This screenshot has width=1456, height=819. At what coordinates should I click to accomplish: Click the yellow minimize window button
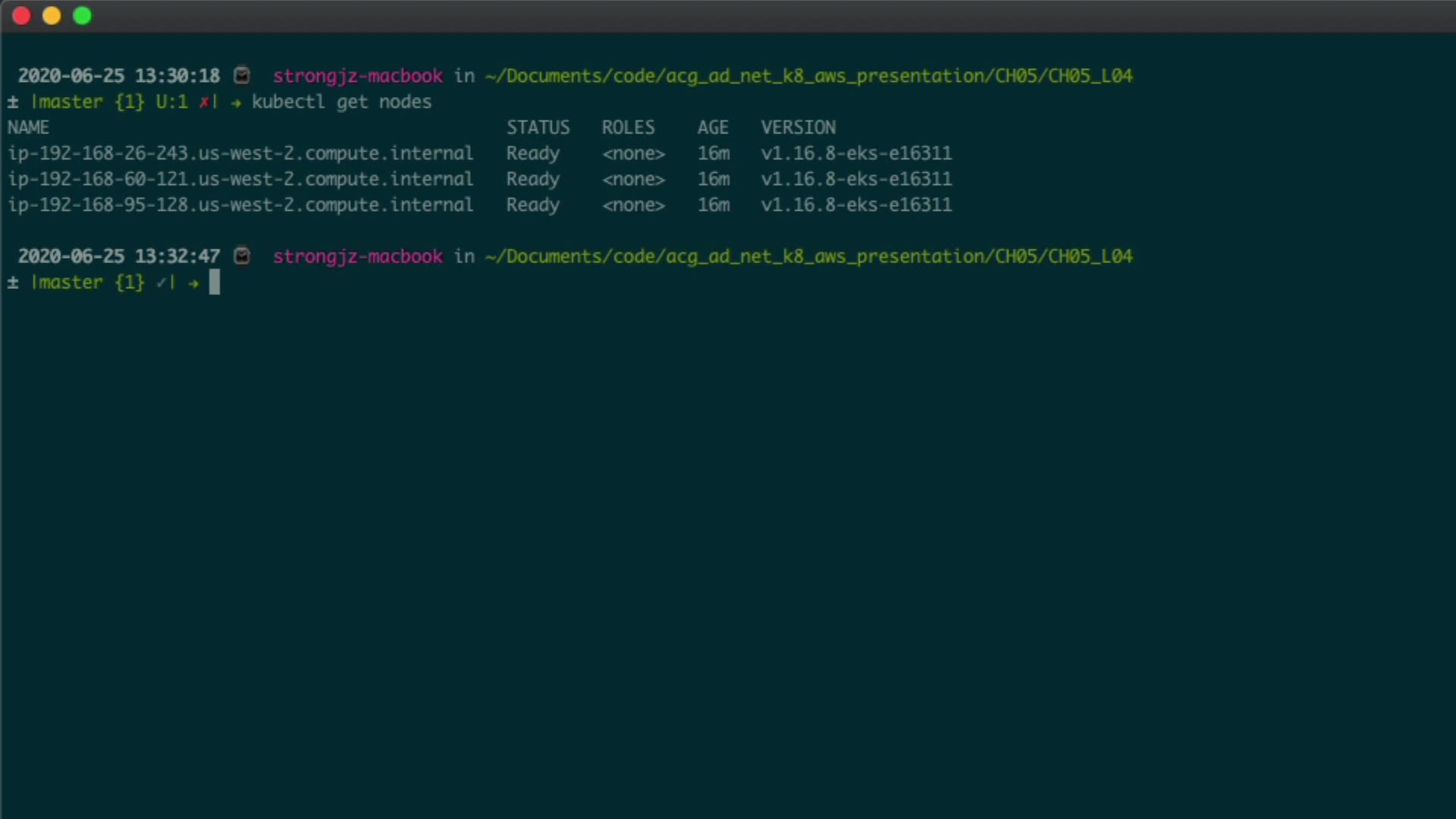(x=52, y=16)
